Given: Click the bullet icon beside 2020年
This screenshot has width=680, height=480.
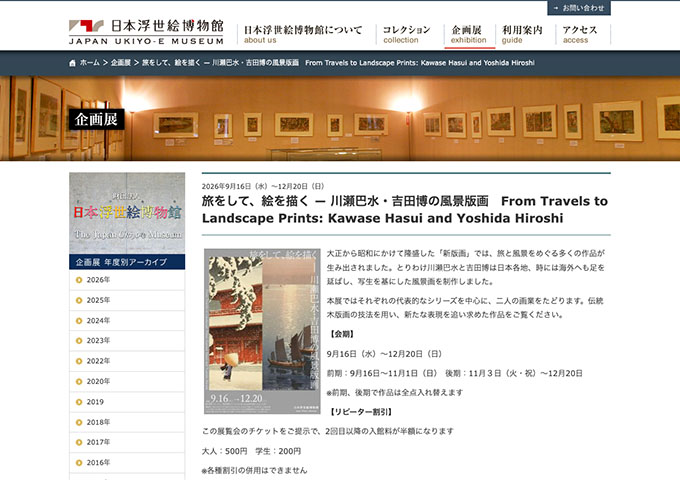Looking at the screenshot, I should coord(79,382).
